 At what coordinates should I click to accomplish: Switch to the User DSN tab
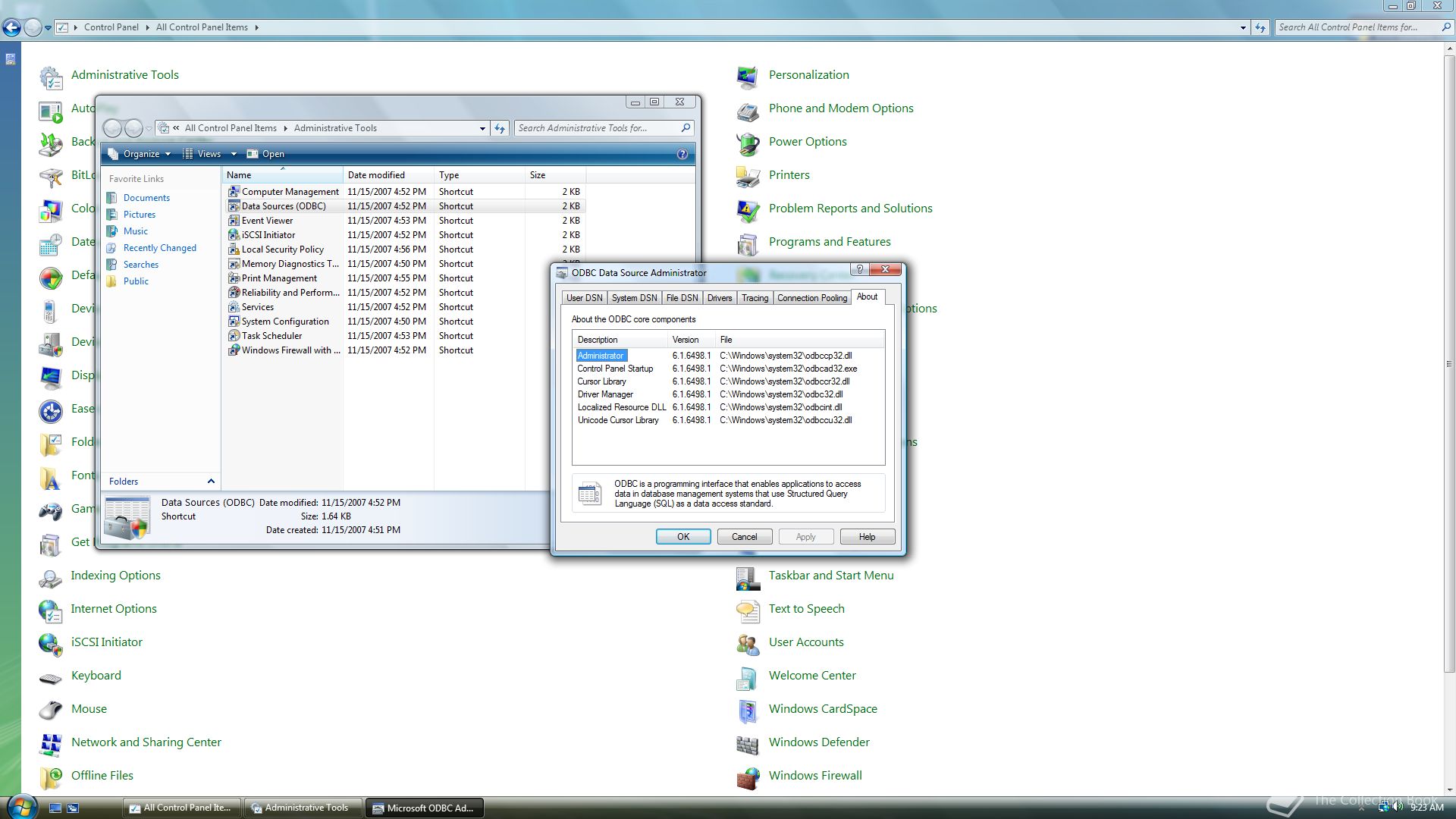pos(584,298)
